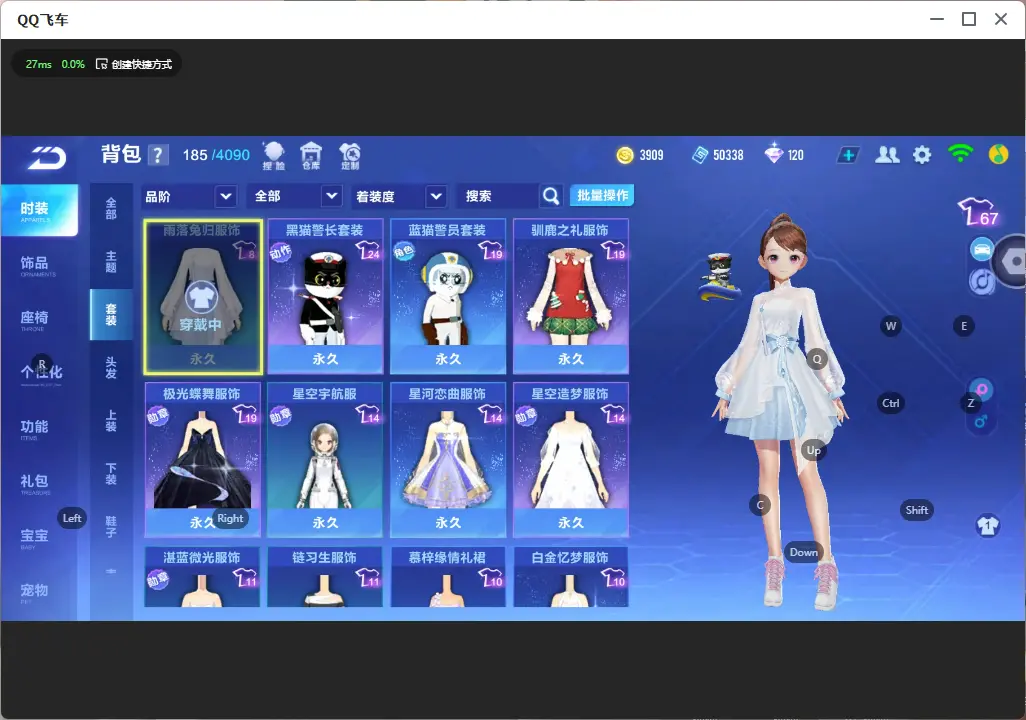Select the 上装 sub-tab
This screenshot has height=720, width=1026.
point(111,421)
